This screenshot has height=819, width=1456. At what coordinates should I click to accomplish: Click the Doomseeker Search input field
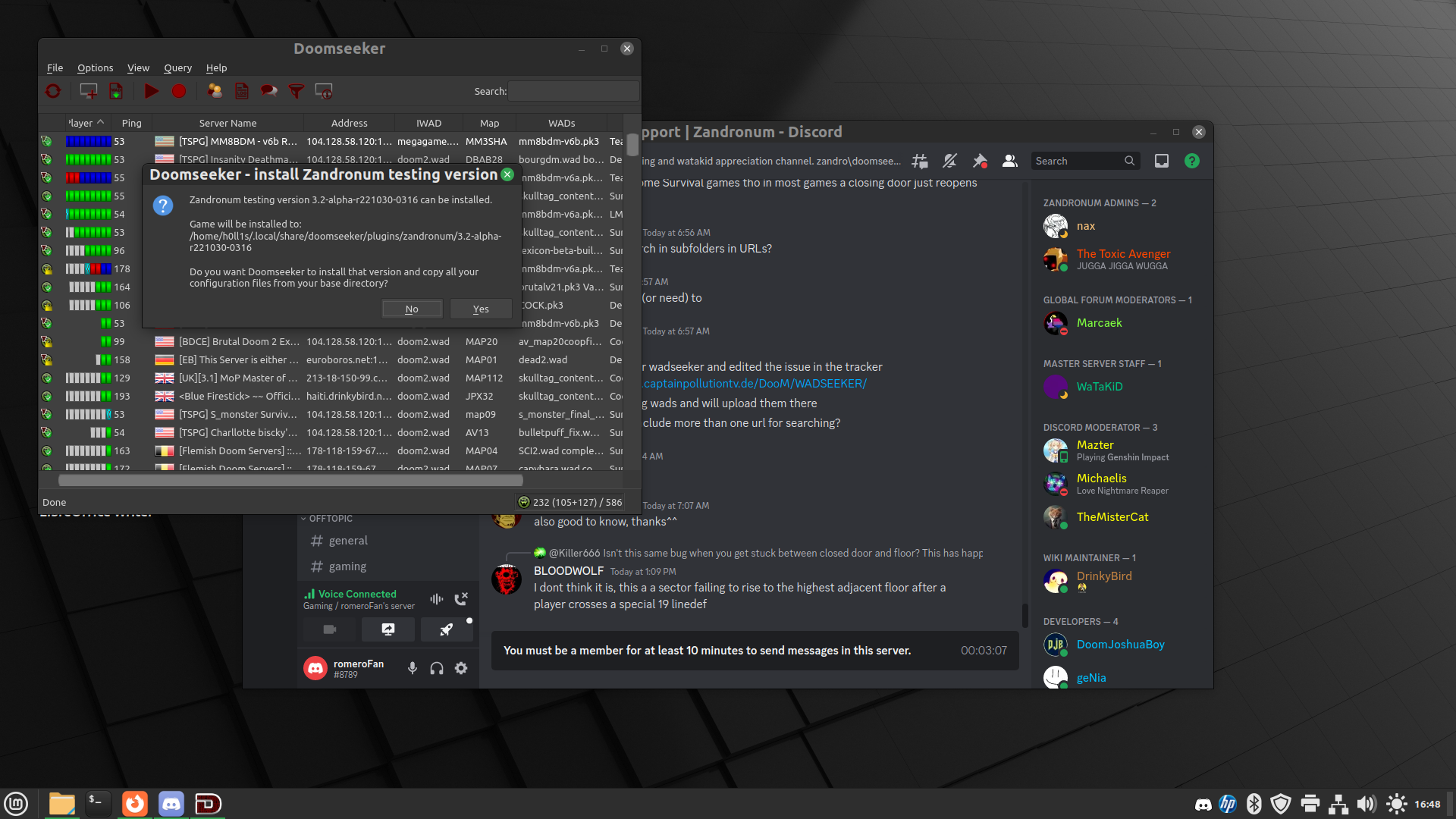(x=573, y=91)
